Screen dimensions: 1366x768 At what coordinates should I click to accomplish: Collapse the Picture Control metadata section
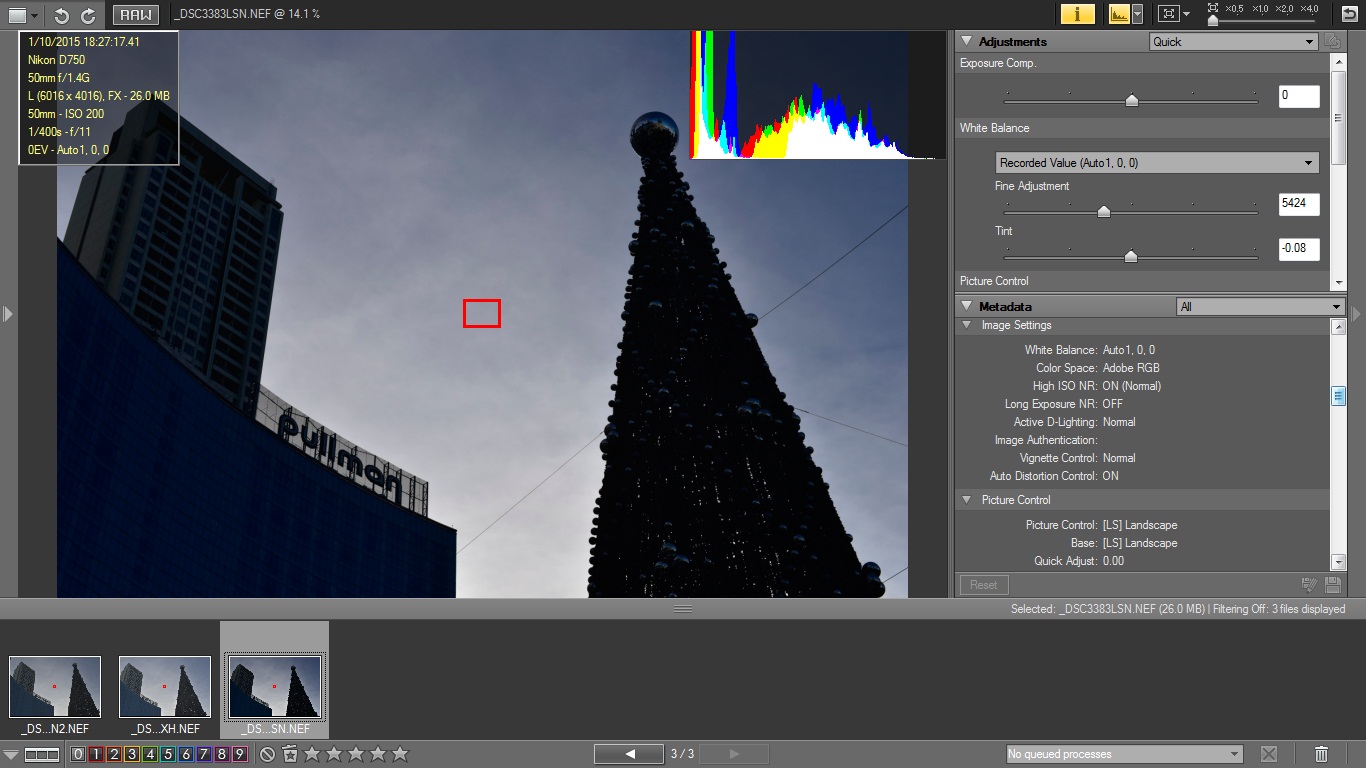[967, 500]
